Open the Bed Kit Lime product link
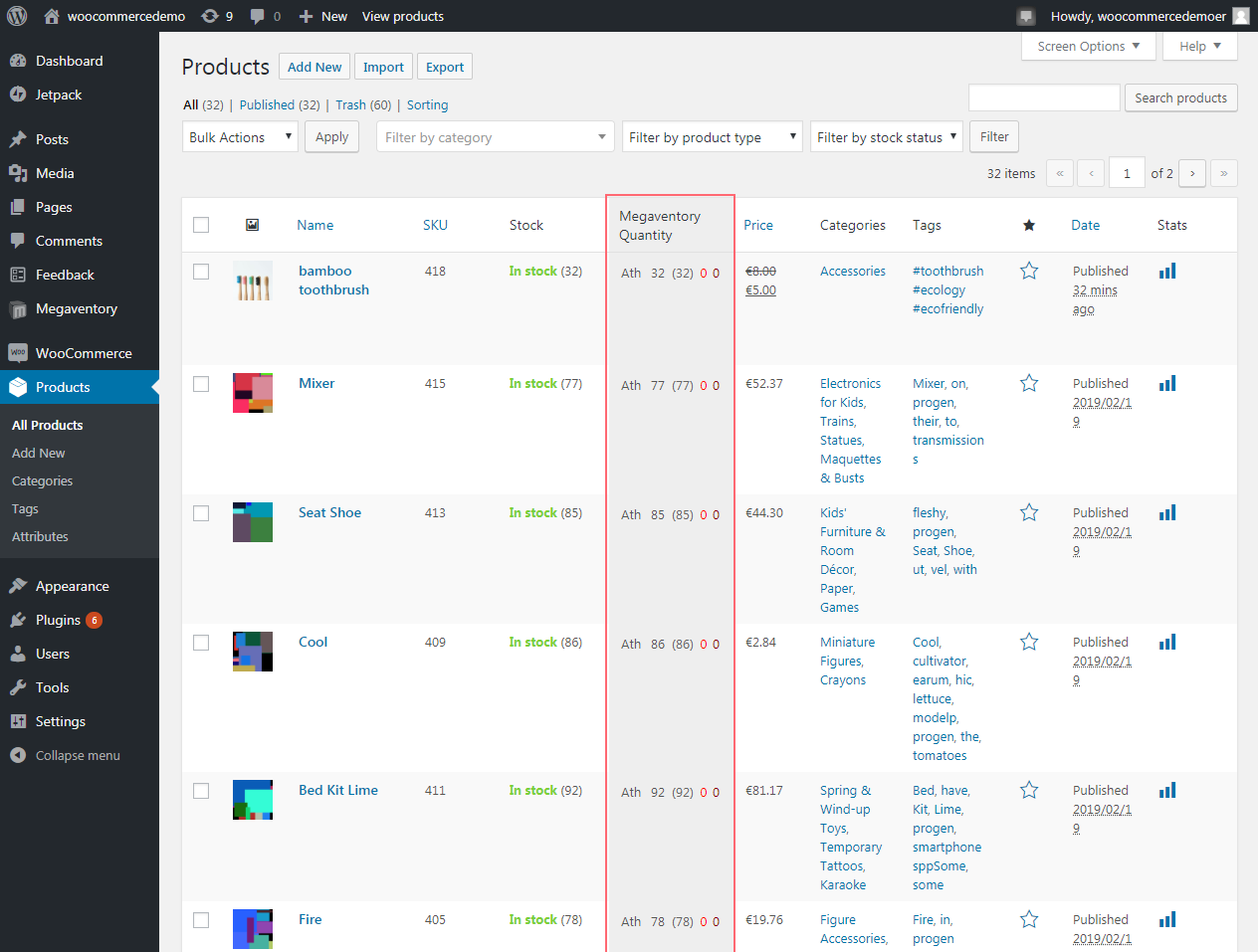 click(x=338, y=789)
